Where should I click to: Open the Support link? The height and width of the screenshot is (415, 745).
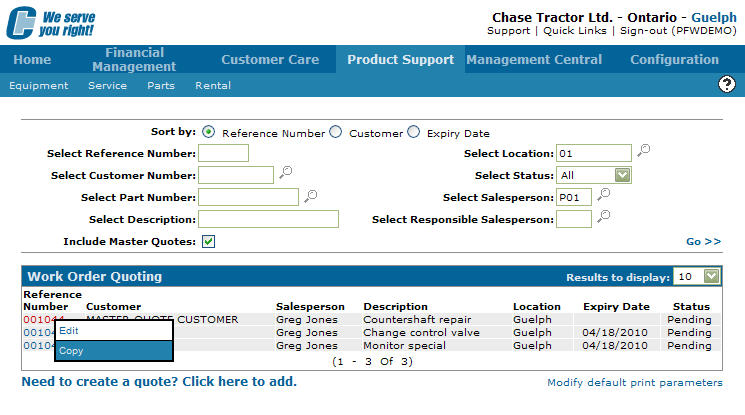pyautogui.click(x=508, y=31)
